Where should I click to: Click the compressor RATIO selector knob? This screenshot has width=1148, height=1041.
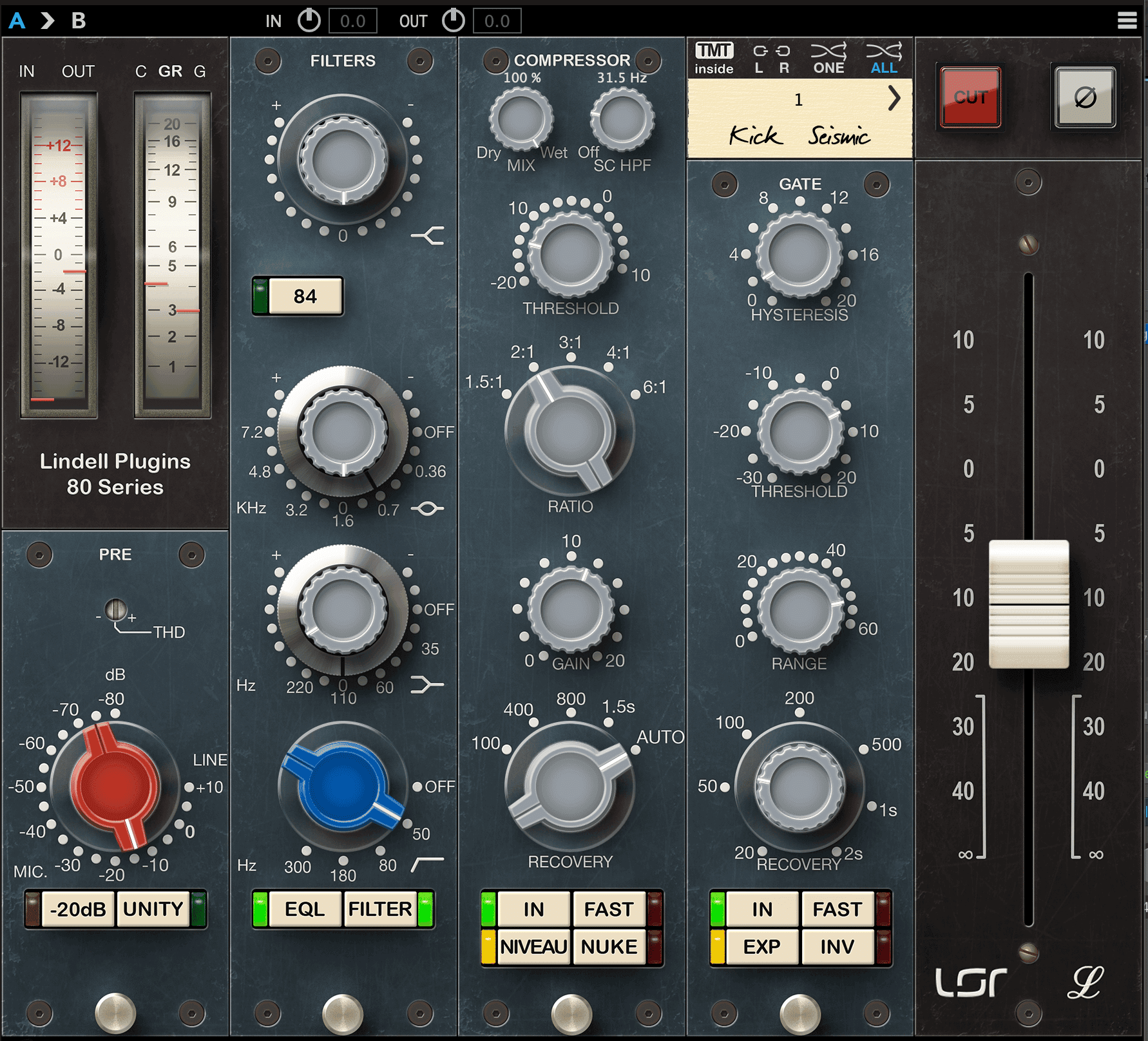pos(570,430)
